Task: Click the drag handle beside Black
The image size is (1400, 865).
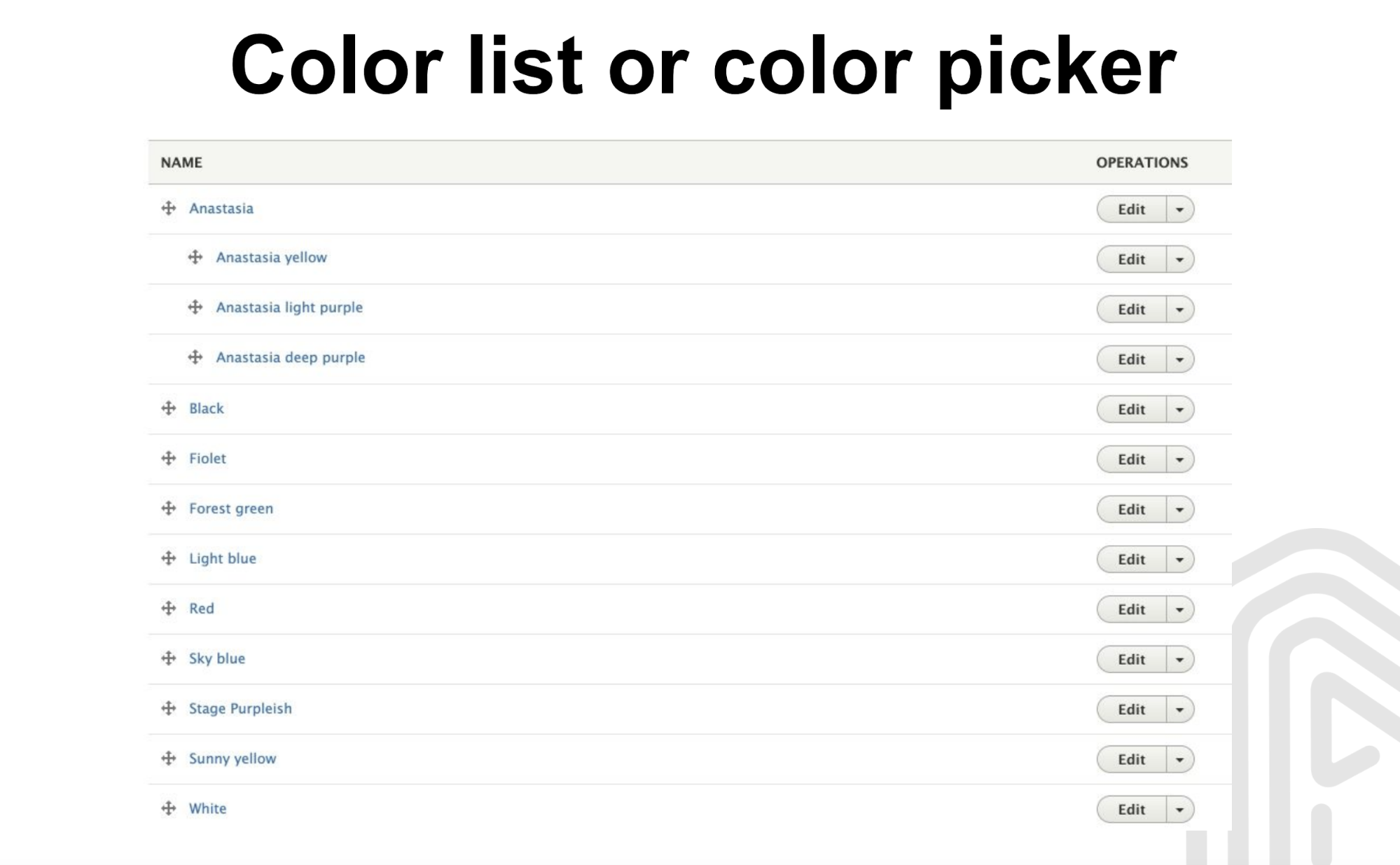Action: point(170,408)
